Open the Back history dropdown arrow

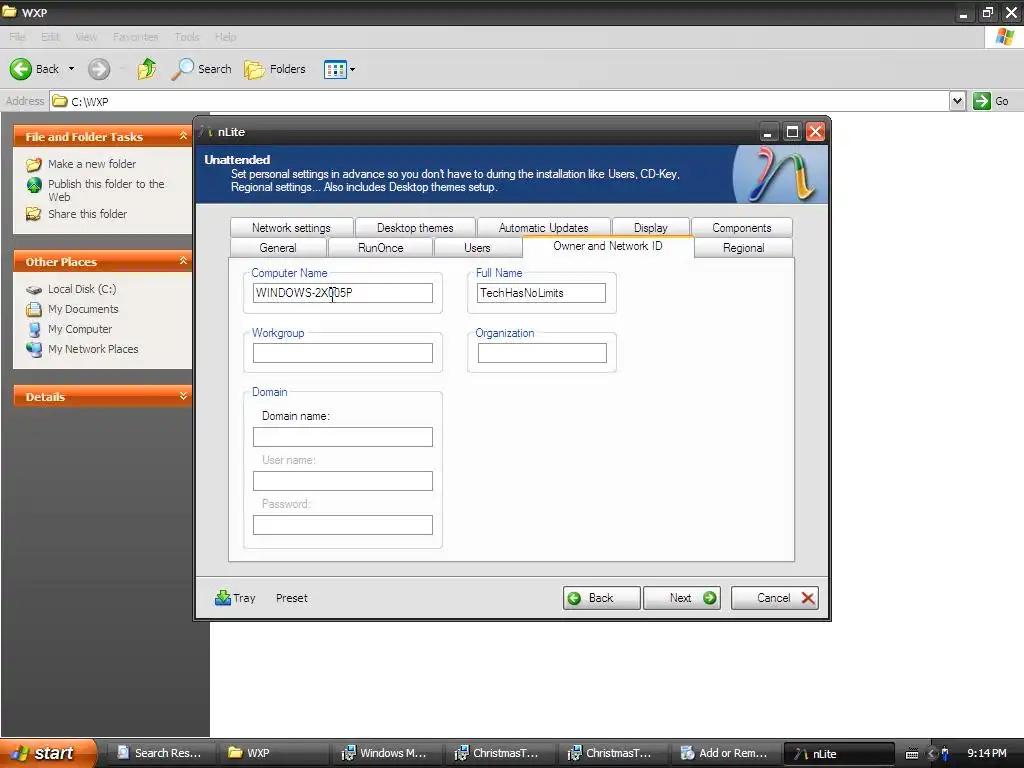71,69
